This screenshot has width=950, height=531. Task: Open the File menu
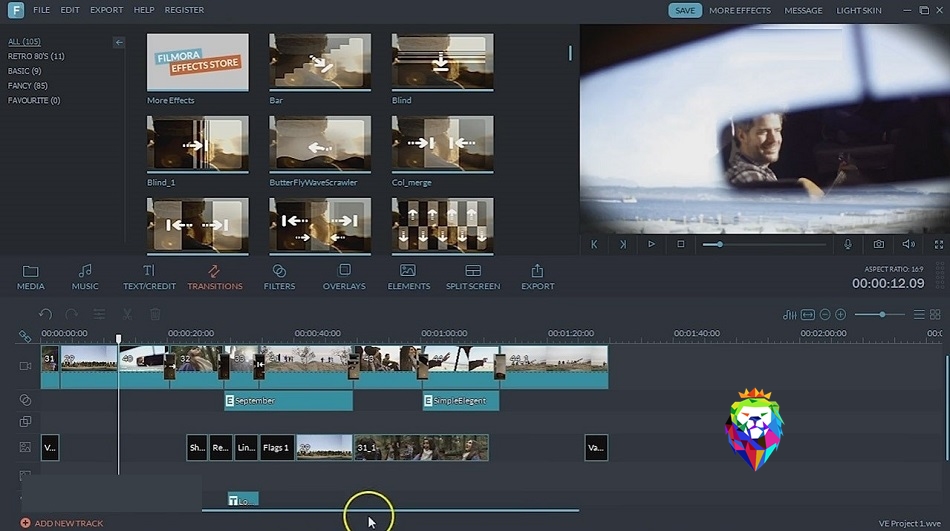coord(42,10)
